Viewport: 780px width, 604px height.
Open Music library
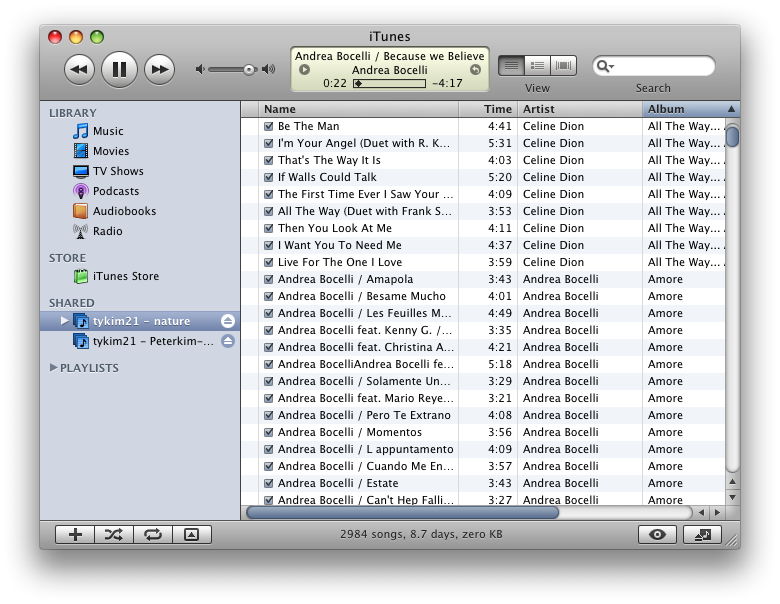[108, 131]
